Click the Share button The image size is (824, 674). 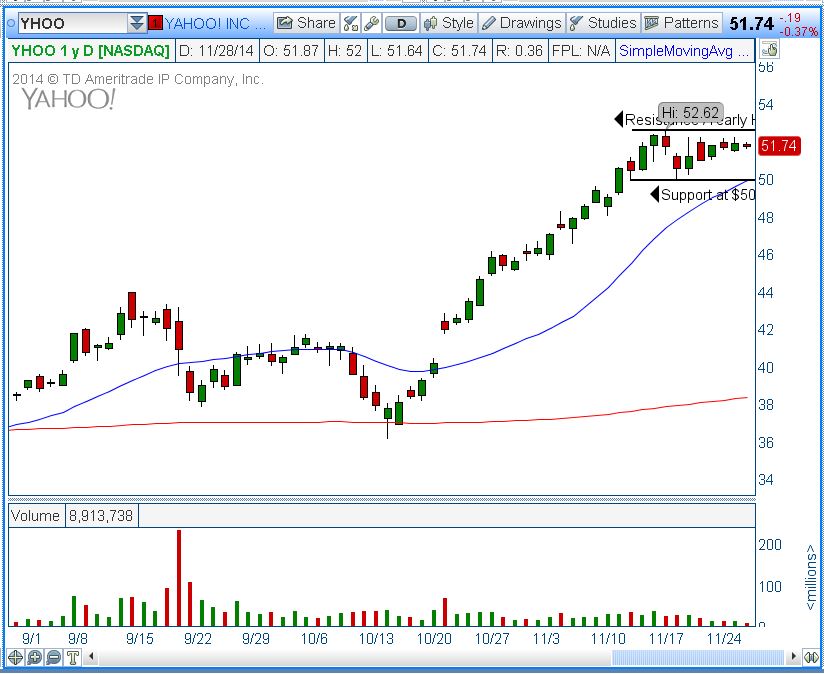tap(306, 23)
